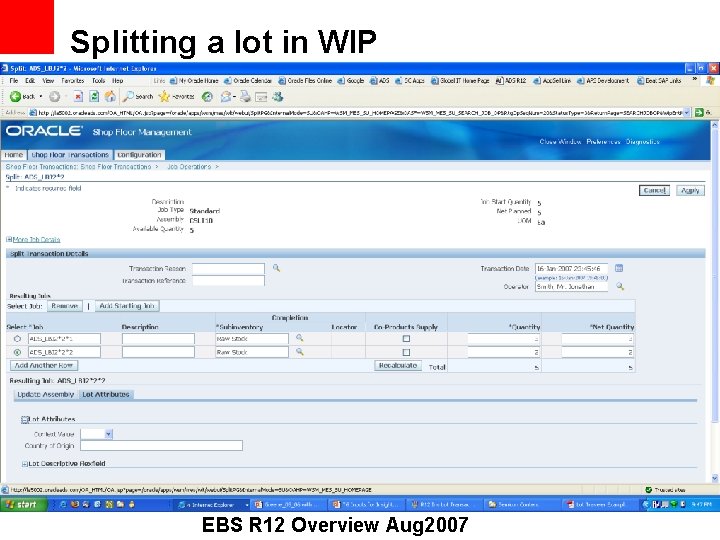720x540 pixels.
Task: Expand the Links bar overflow chevron
Action: [694, 80]
